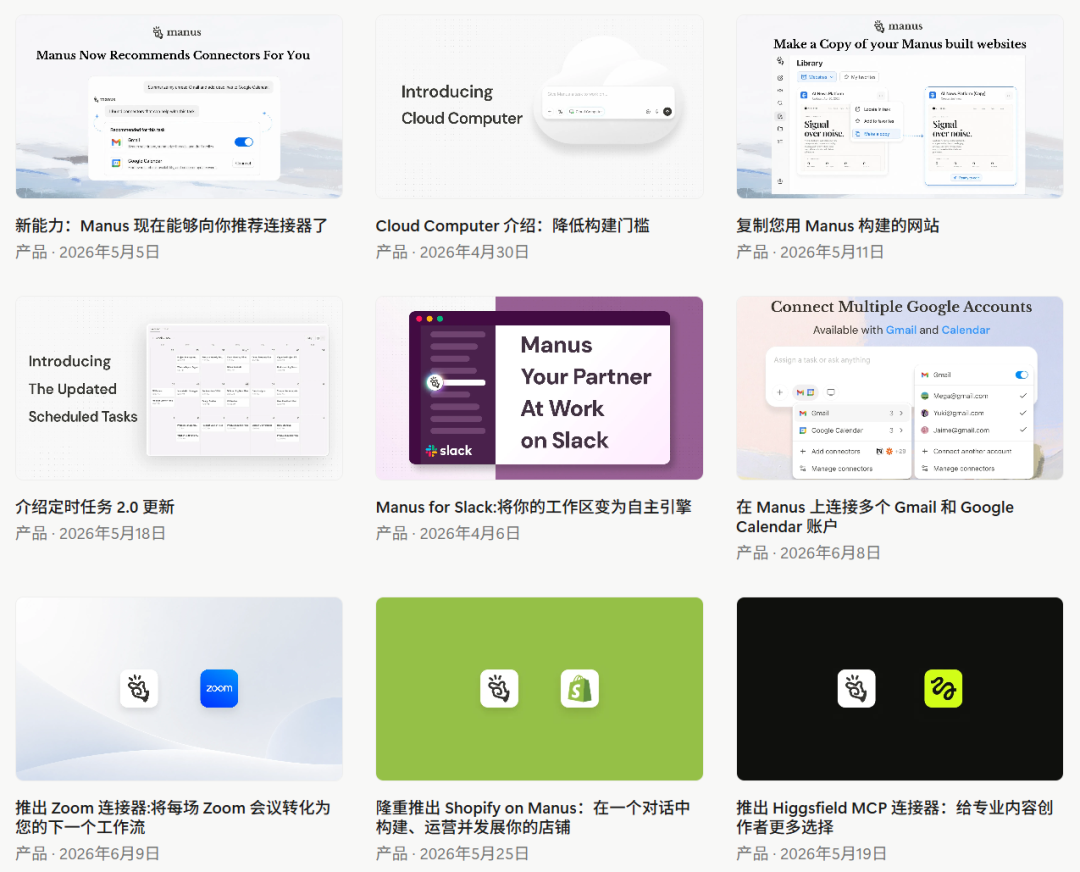The image size is (1080, 872).
Task: Open the 'Connect Multiple Google Accounts' thumbnail
Action: coord(900,388)
